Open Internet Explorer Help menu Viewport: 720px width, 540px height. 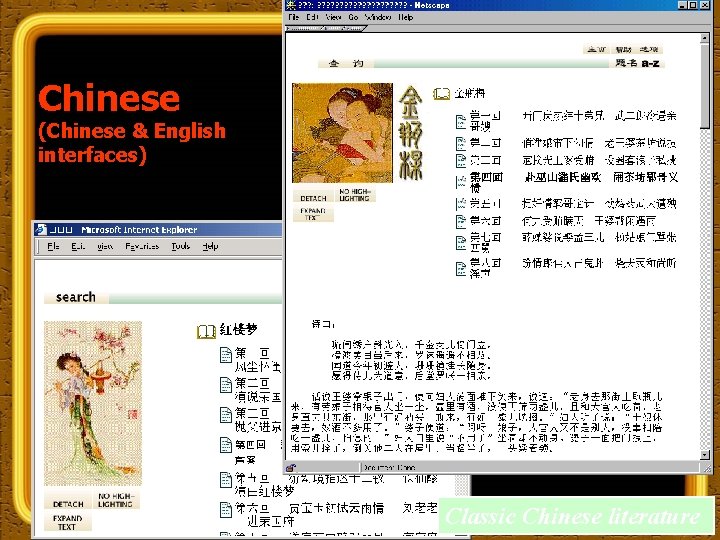pos(210,247)
